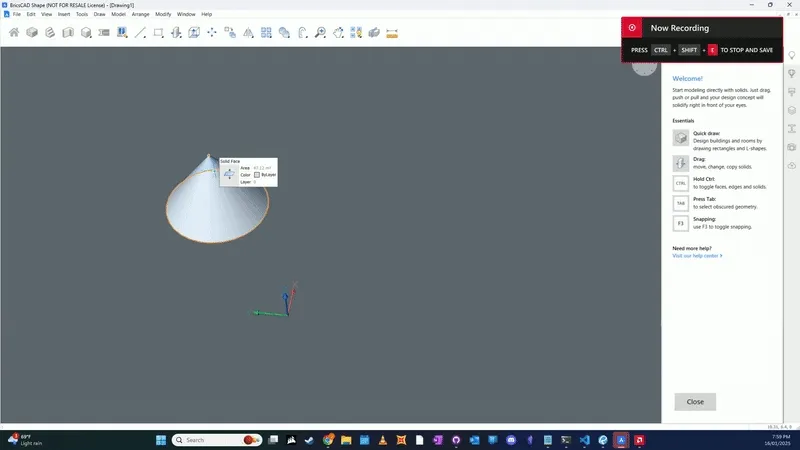Select the wall/door panel tool icon
Image resolution: width=800 pixels, height=450 pixels.
(x=68, y=33)
